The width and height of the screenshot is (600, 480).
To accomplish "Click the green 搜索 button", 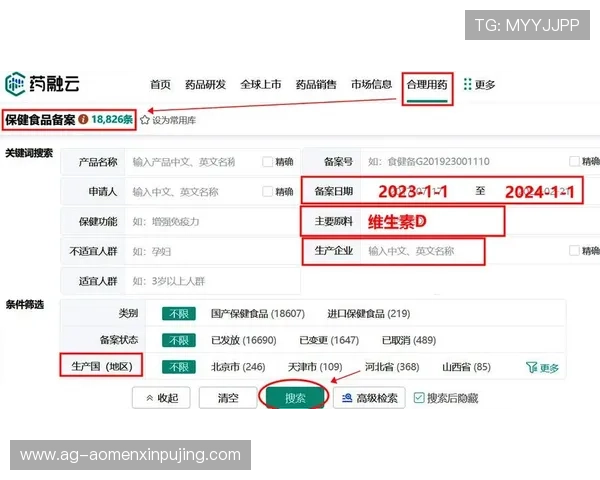I will pyautogui.click(x=295, y=398).
